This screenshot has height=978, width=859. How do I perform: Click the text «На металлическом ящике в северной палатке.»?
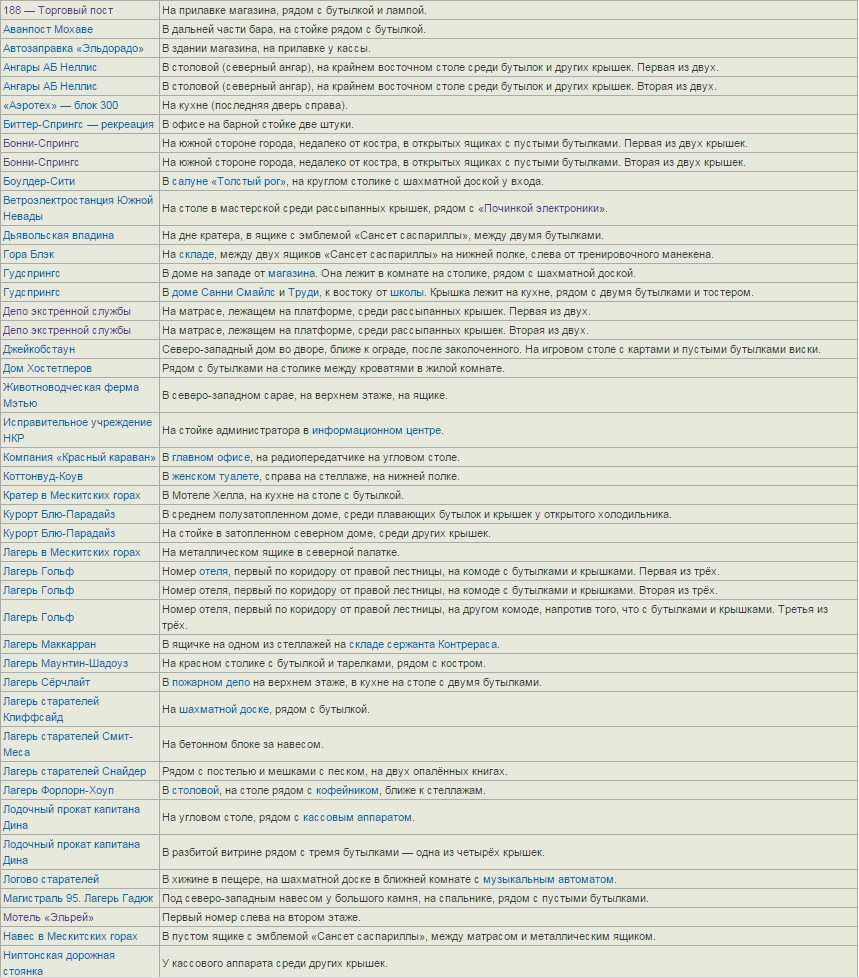click(x=281, y=553)
